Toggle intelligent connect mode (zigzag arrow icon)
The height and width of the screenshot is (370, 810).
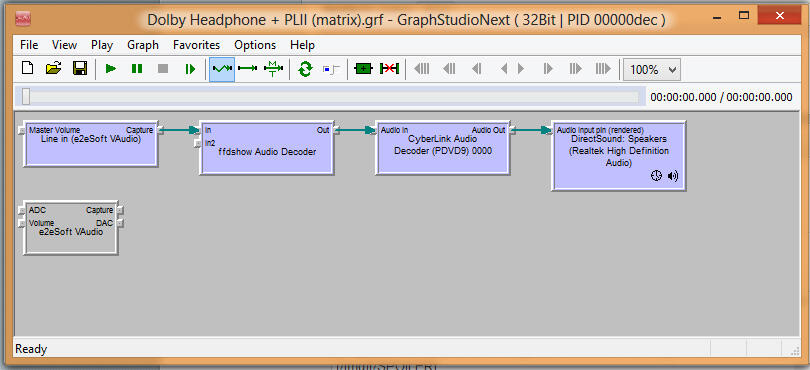(x=222, y=69)
